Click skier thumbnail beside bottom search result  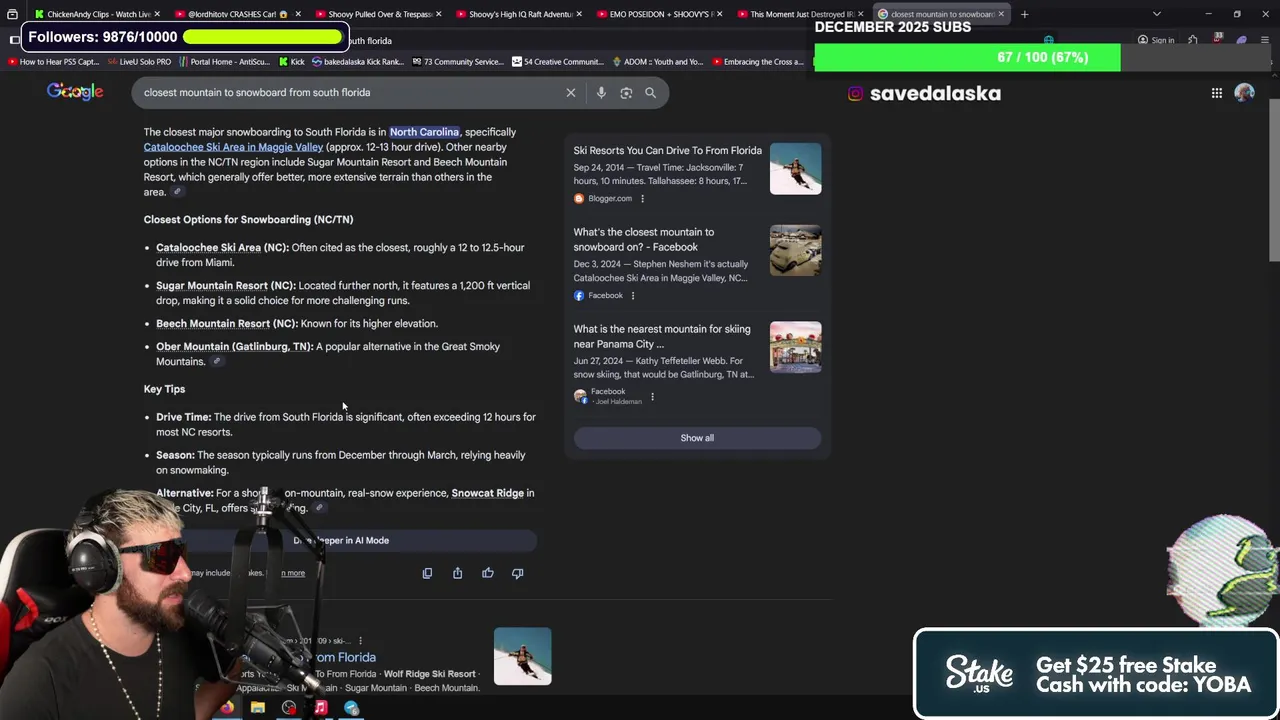(523, 656)
